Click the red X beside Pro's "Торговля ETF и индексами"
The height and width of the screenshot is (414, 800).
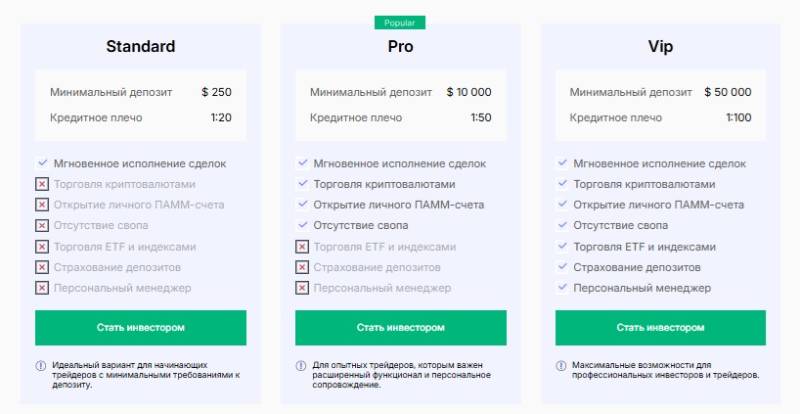point(302,246)
